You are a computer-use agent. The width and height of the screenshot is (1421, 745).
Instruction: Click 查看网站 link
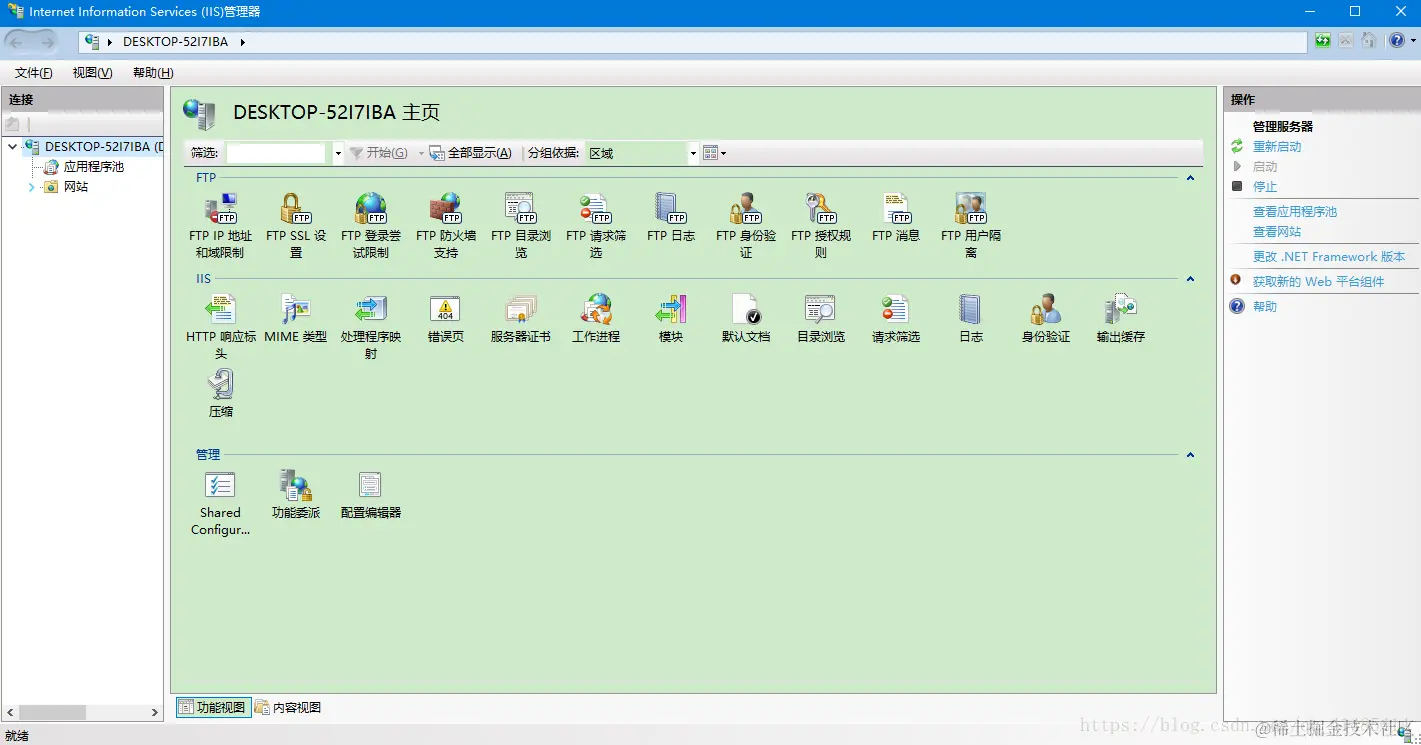pos(1277,232)
